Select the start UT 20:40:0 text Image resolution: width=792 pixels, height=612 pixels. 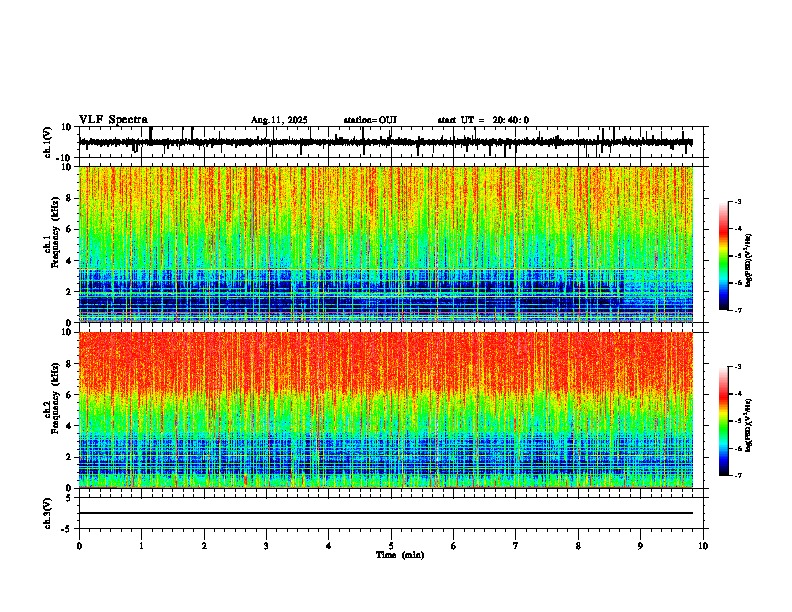(x=483, y=120)
